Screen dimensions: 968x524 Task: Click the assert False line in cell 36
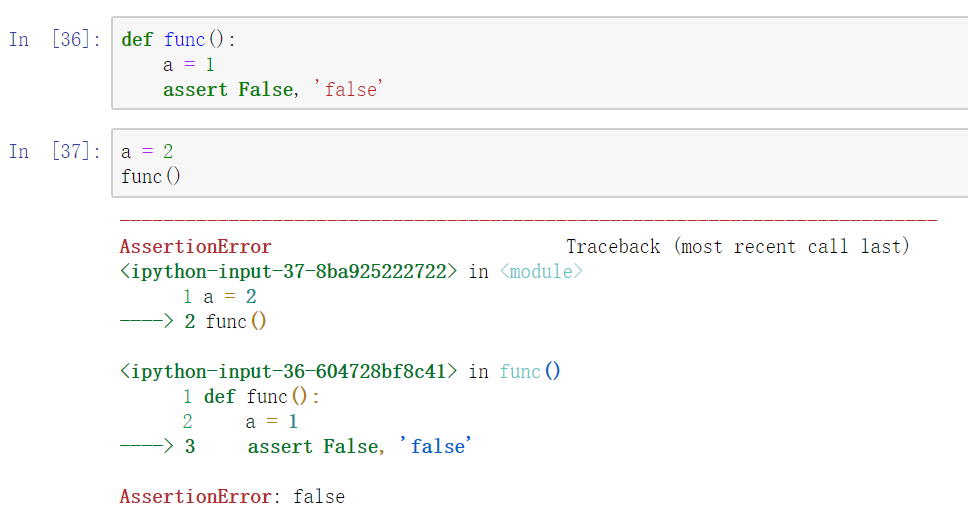(273, 89)
